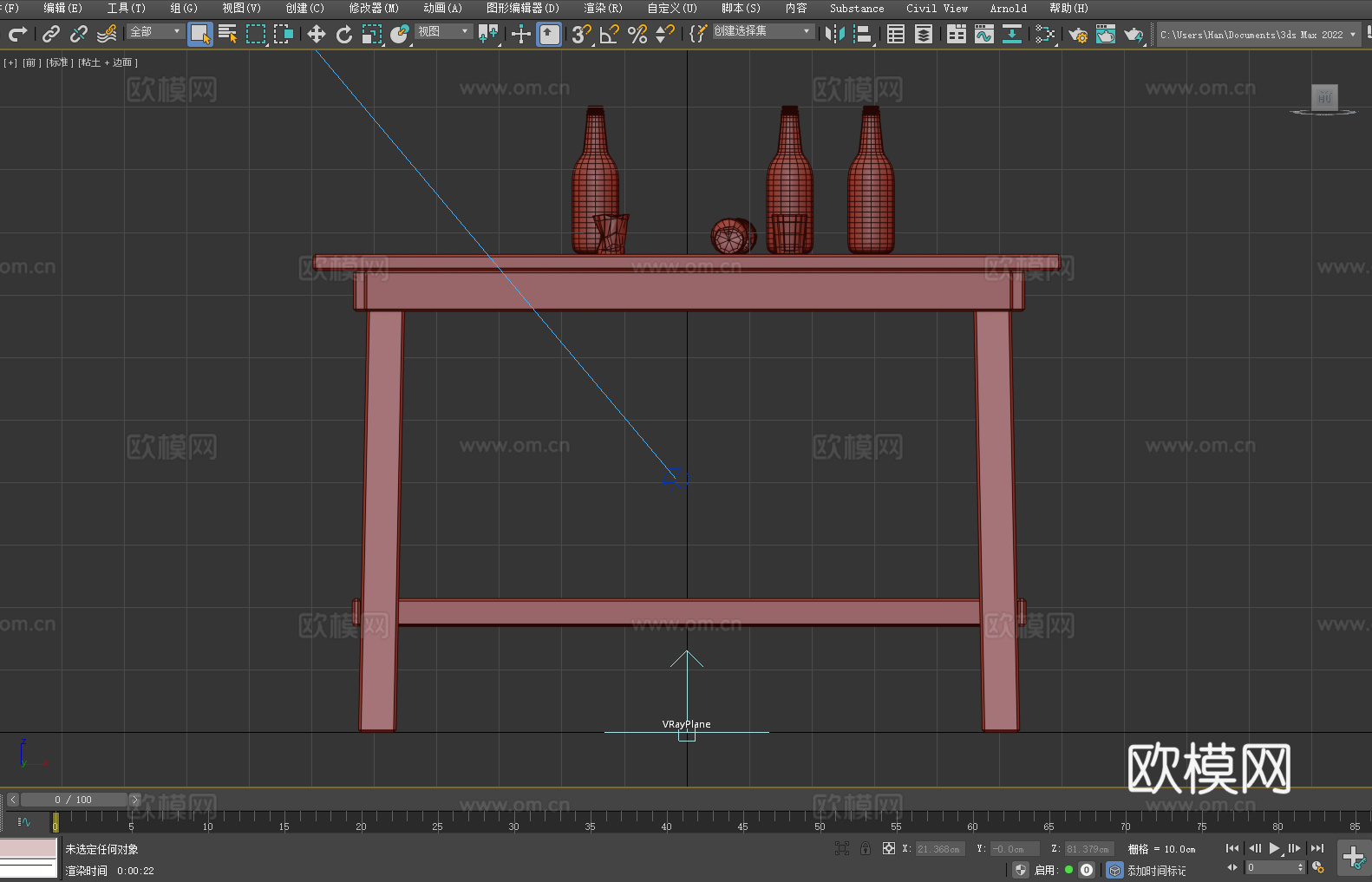The image size is (1372, 882).
Task: Open the 视图 reference coordinate dropdown
Action: 443,31
